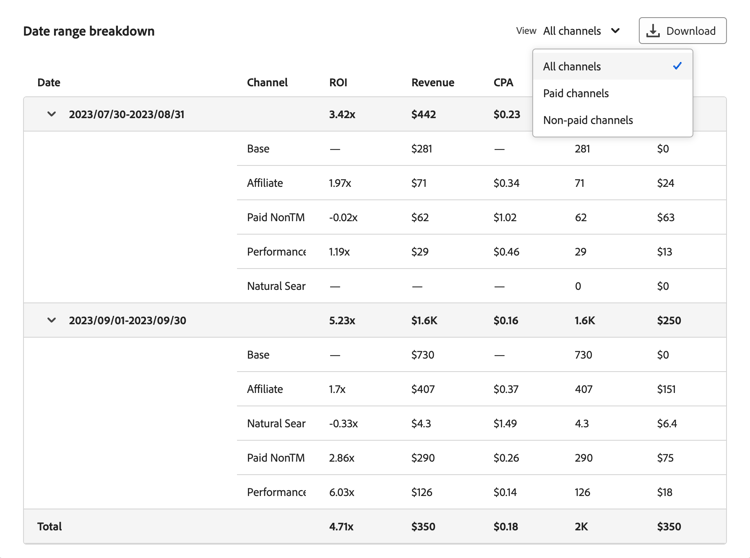The width and height of the screenshot is (750, 558).
Task: Click the Revenue column header
Action: pos(432,83)
